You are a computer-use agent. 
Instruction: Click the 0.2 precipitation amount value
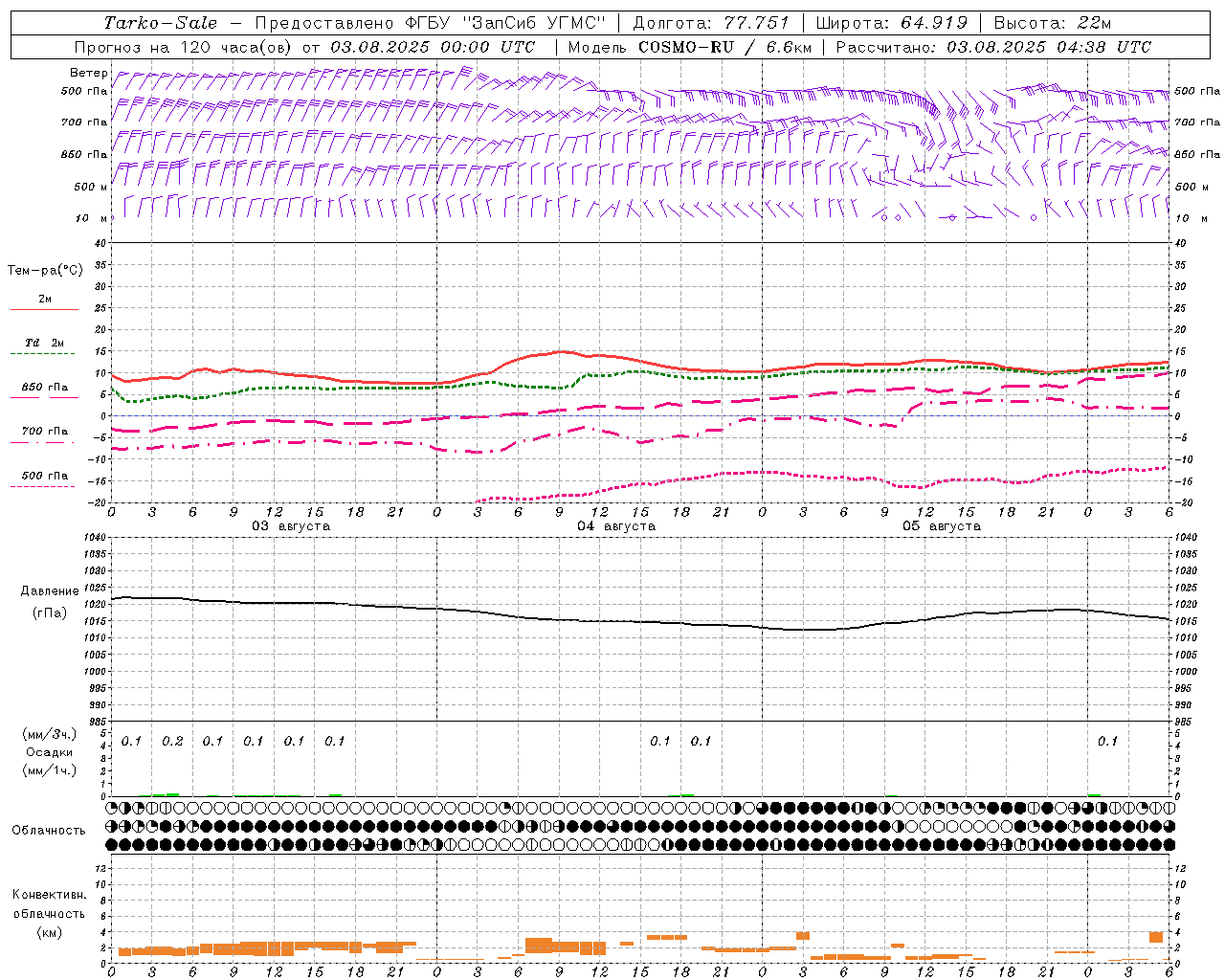[172, 741]
